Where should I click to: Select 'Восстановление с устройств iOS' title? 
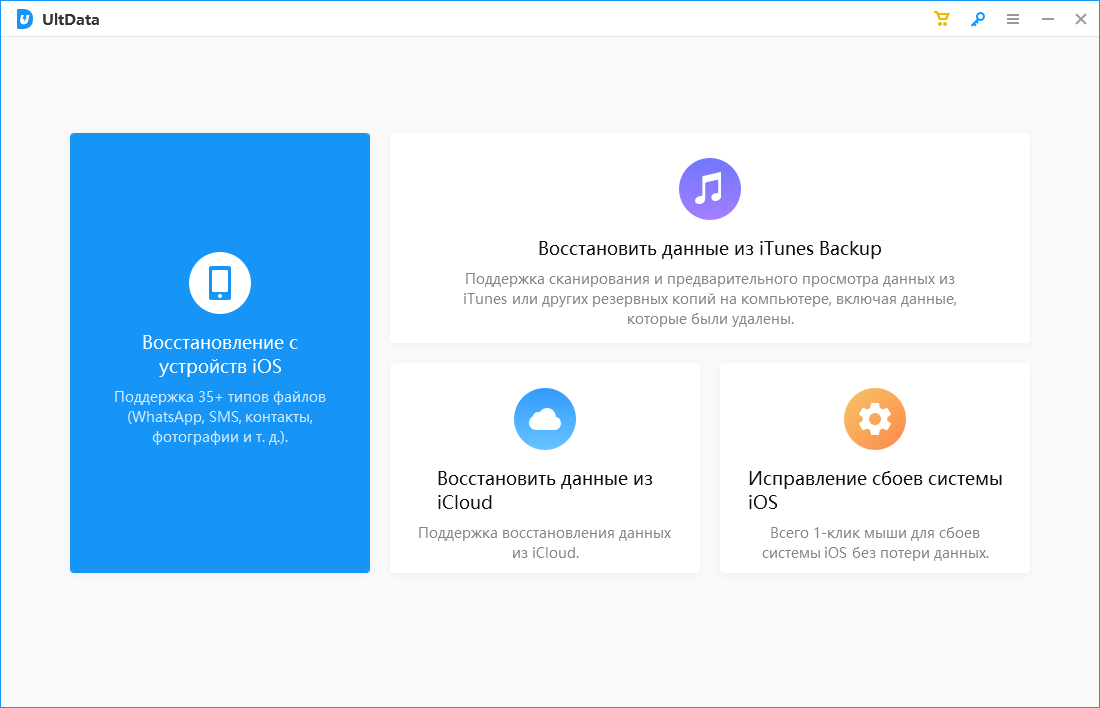pyautogui.click(x=220, y=354)
